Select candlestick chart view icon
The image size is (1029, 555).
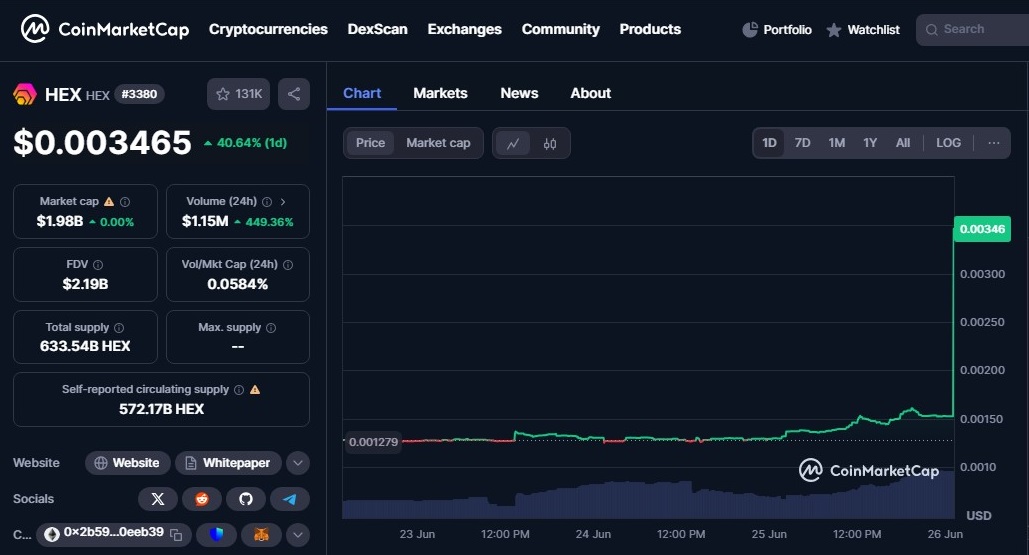[x=550, y=143]
